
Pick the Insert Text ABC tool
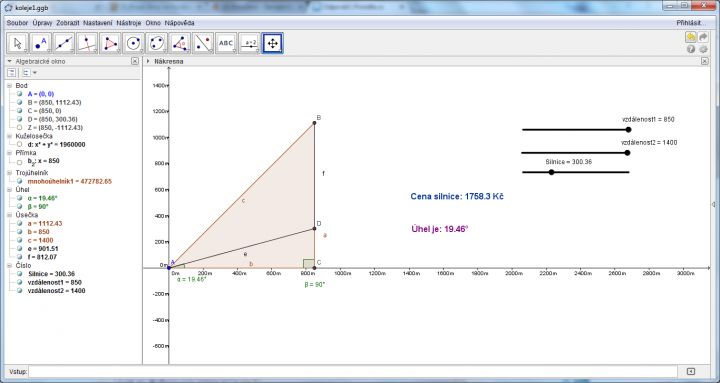click(226, 43)
